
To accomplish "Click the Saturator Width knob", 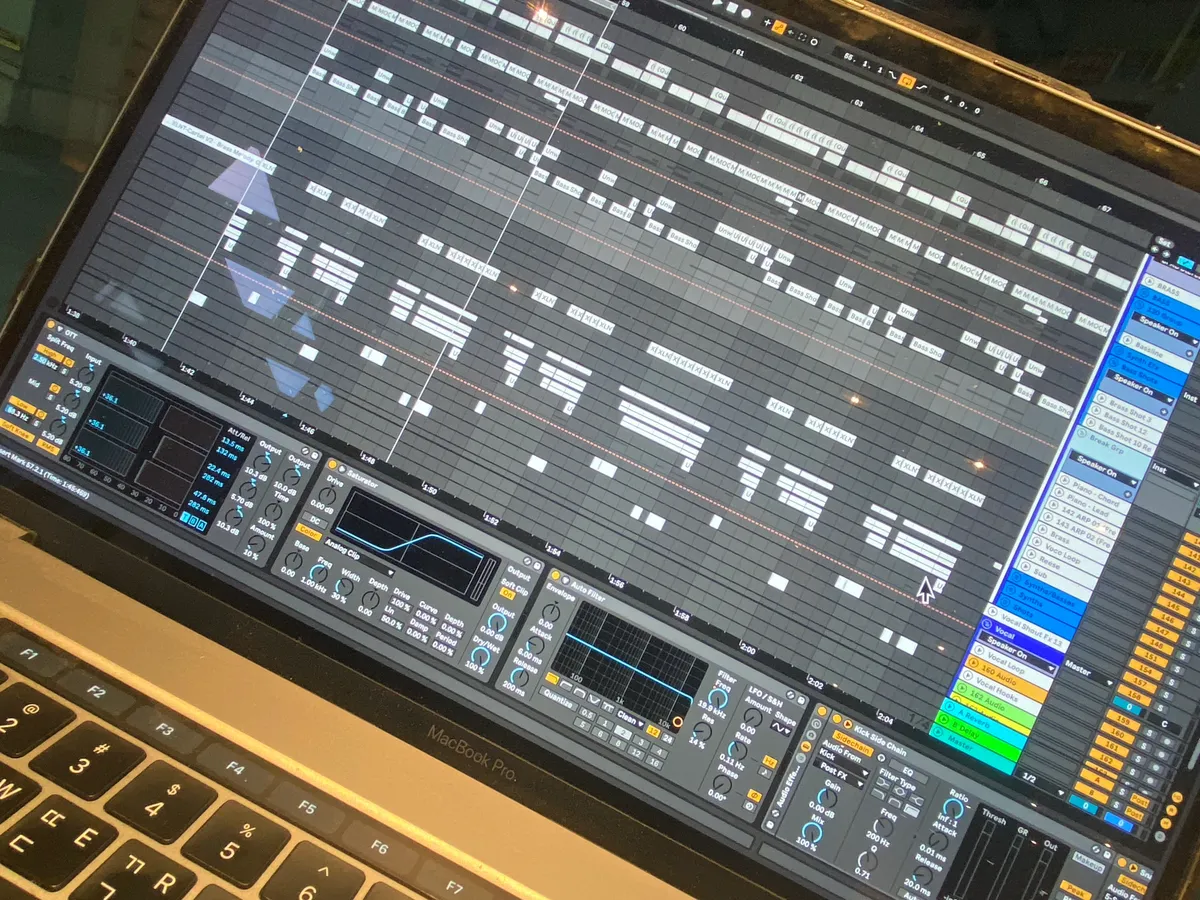I will tap(345, 587).
